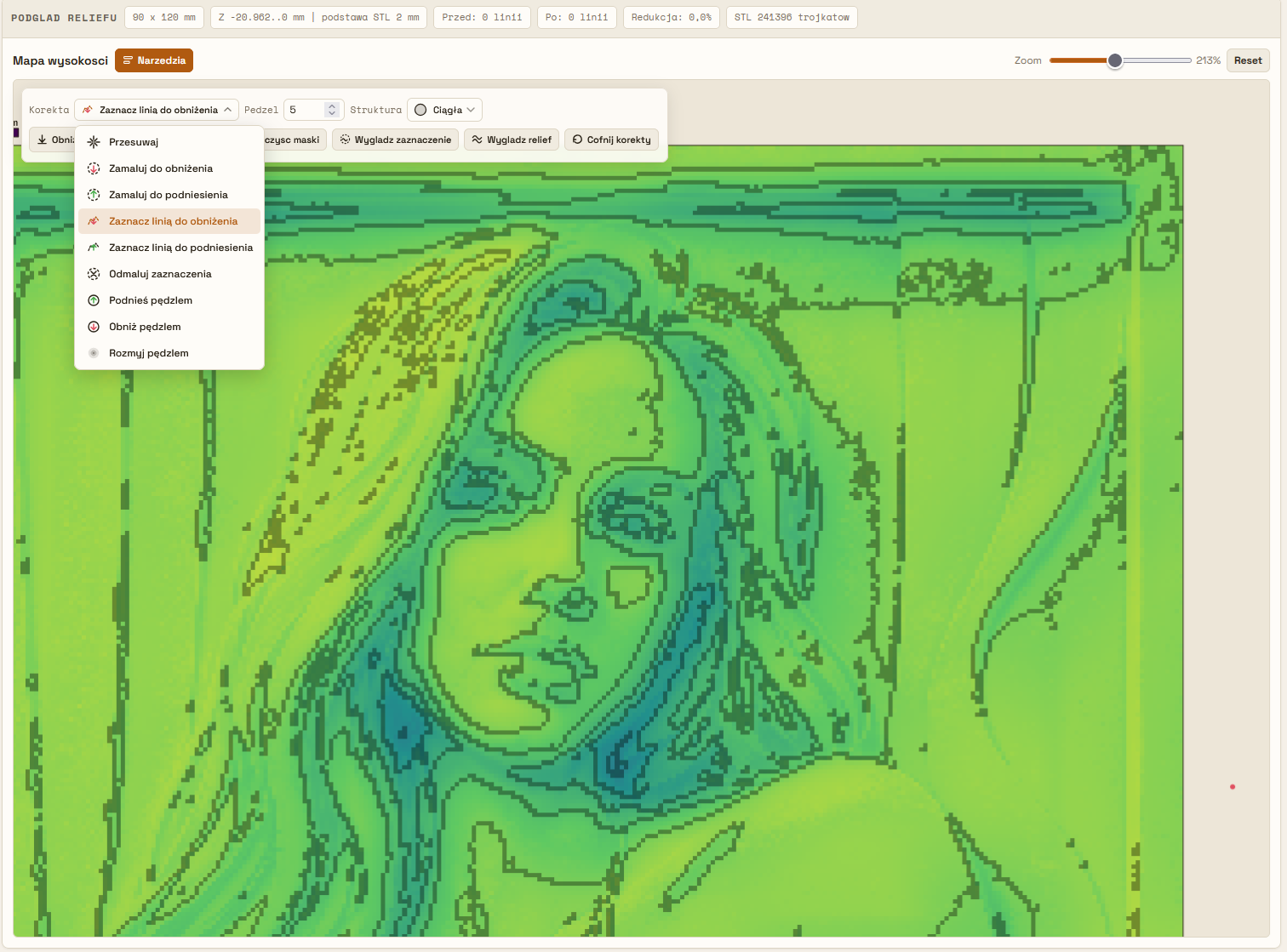Image resolution: width=1287 pixels, height=952 pixels.
Task: Open the Struktura Ciągła dropdown
Action: point(444,110)
